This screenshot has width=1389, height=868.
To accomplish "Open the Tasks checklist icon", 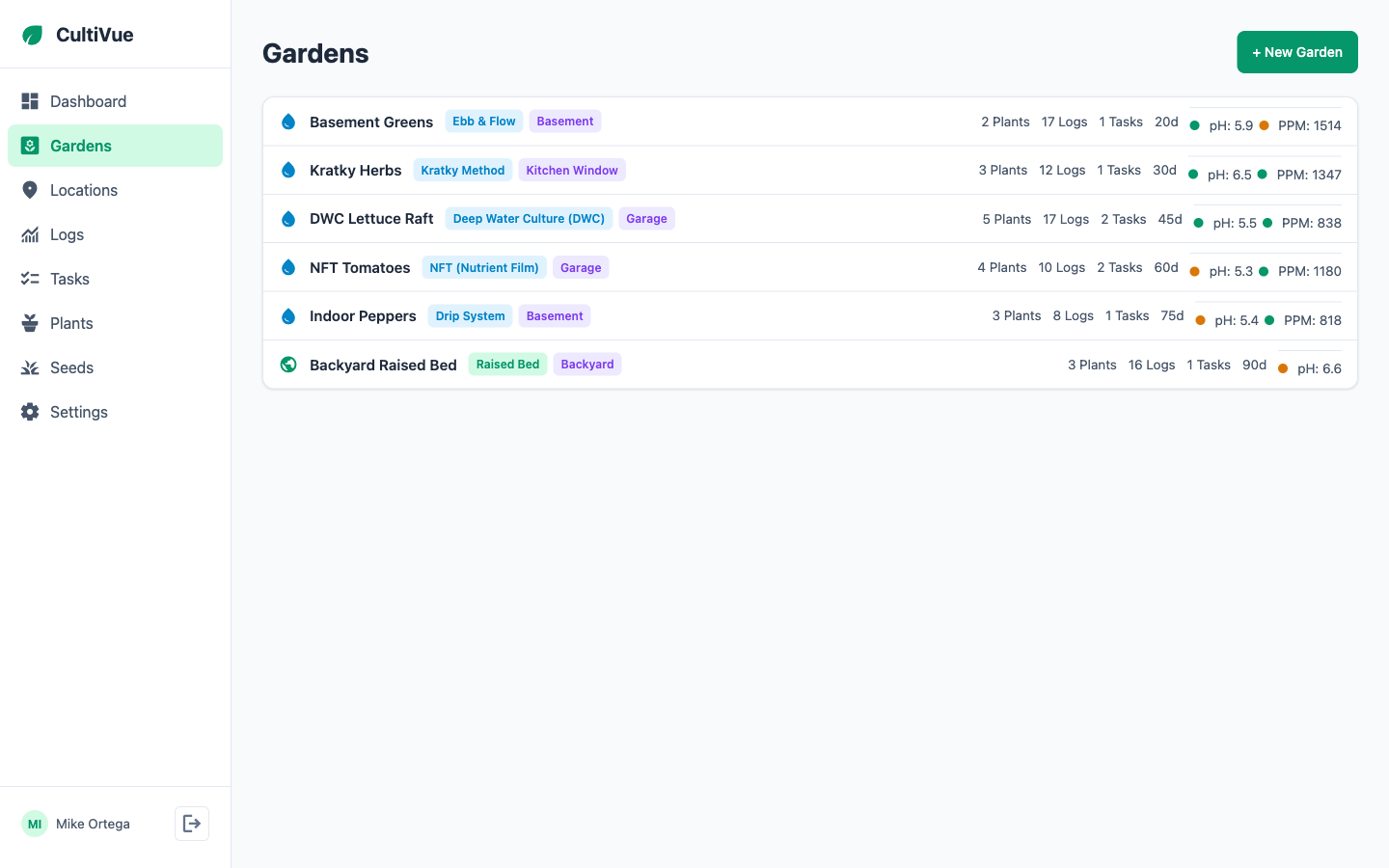I will [x=30, y=279].
